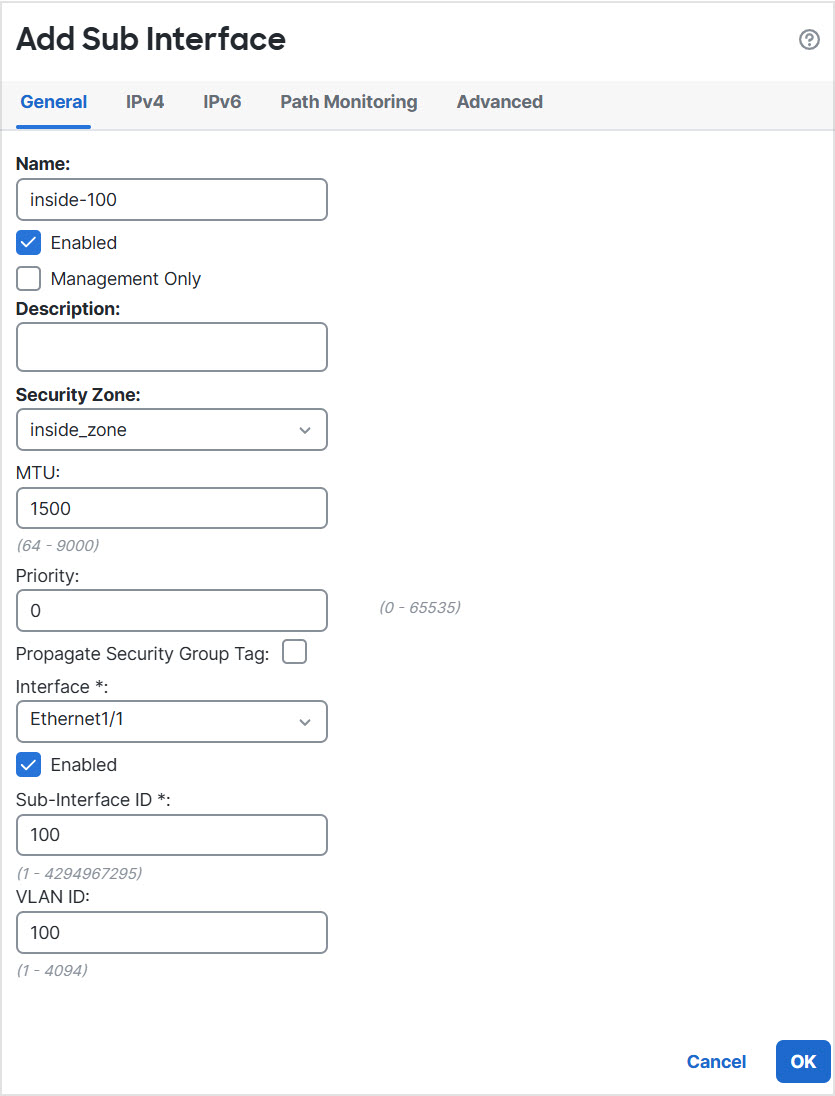Select the MTU value 1500 field

click(x=171, y=507)
